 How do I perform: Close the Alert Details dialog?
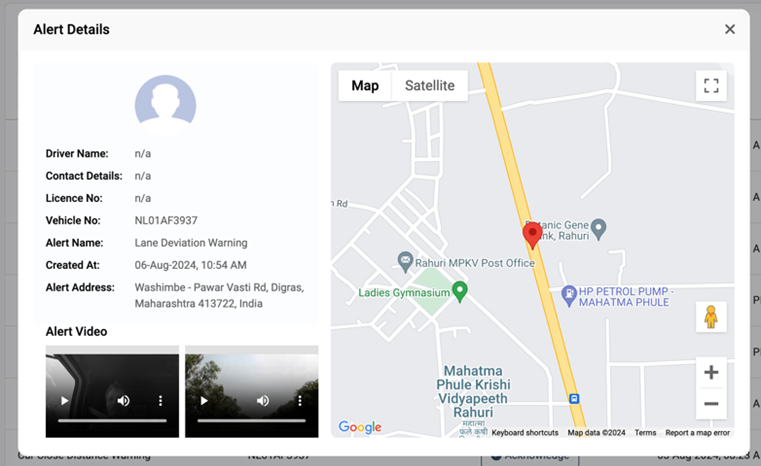(x=730, y=29)
